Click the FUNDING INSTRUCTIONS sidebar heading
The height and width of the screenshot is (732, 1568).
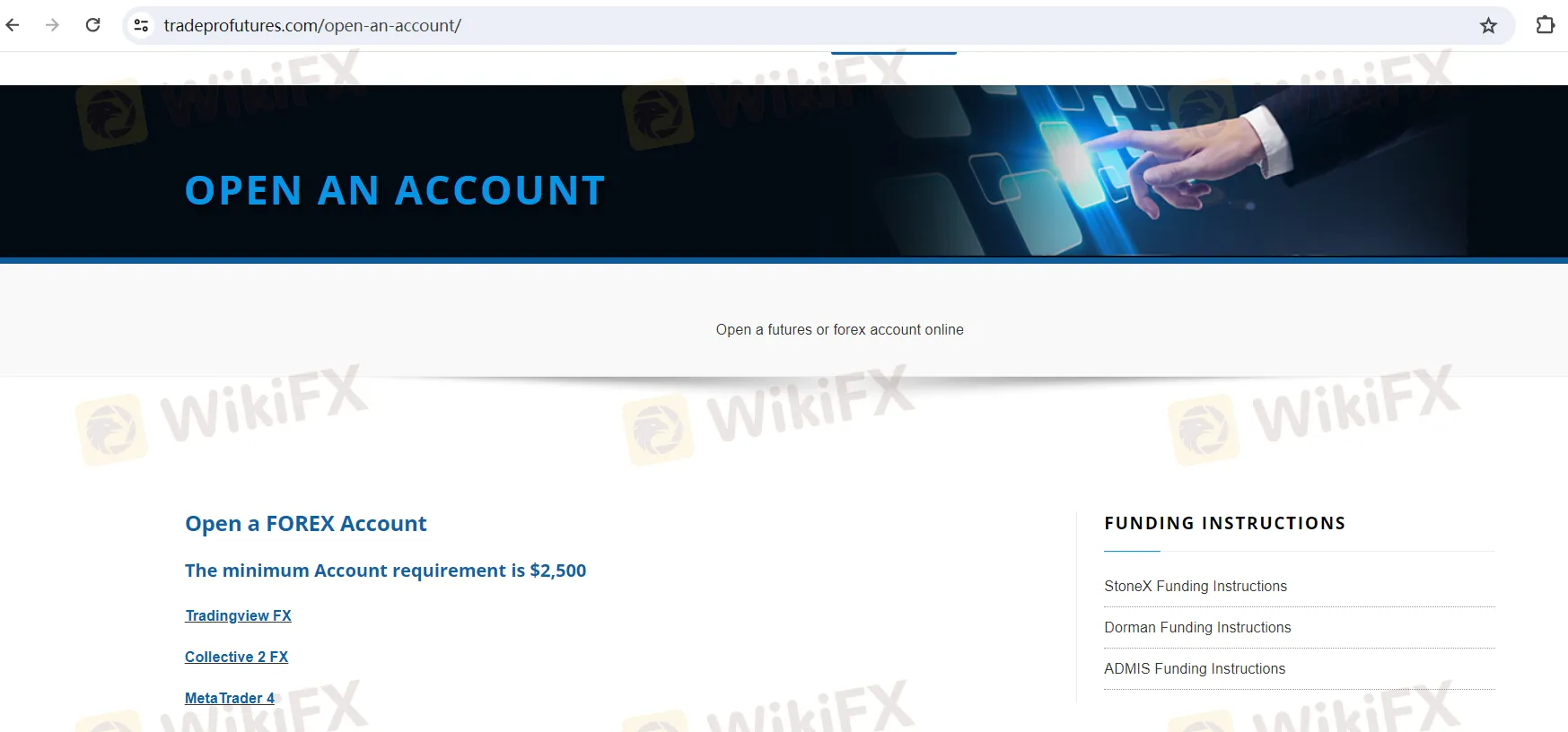(x=1224, y=523)
